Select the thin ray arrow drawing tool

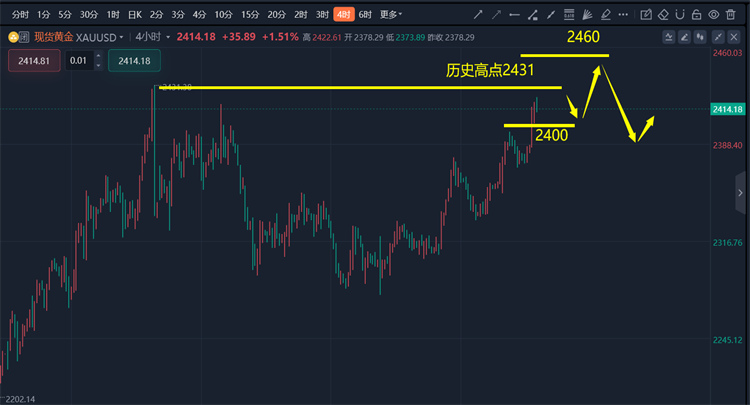coord(496,15)
